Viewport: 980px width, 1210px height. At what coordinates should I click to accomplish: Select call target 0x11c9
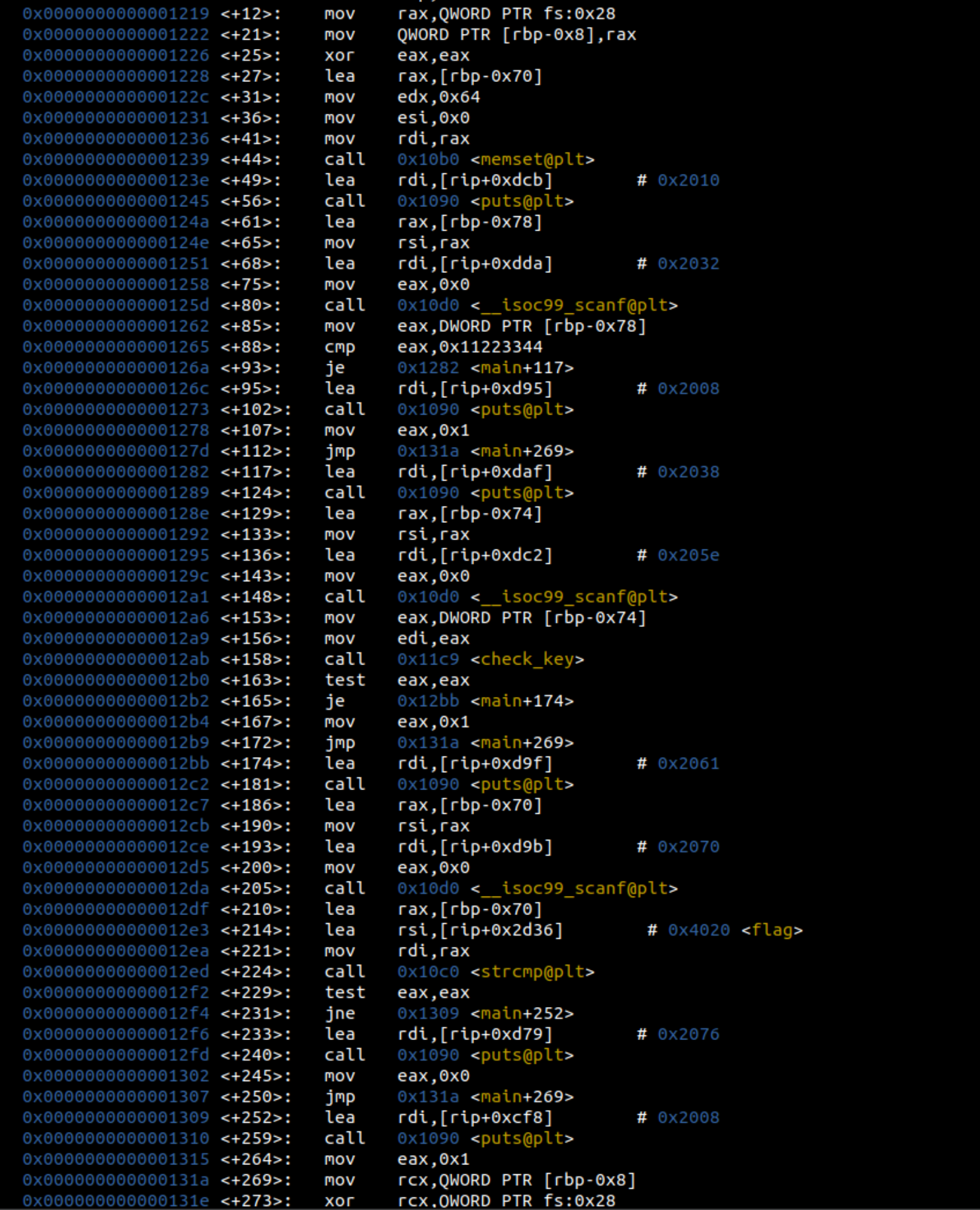click(x=428, y=659)
